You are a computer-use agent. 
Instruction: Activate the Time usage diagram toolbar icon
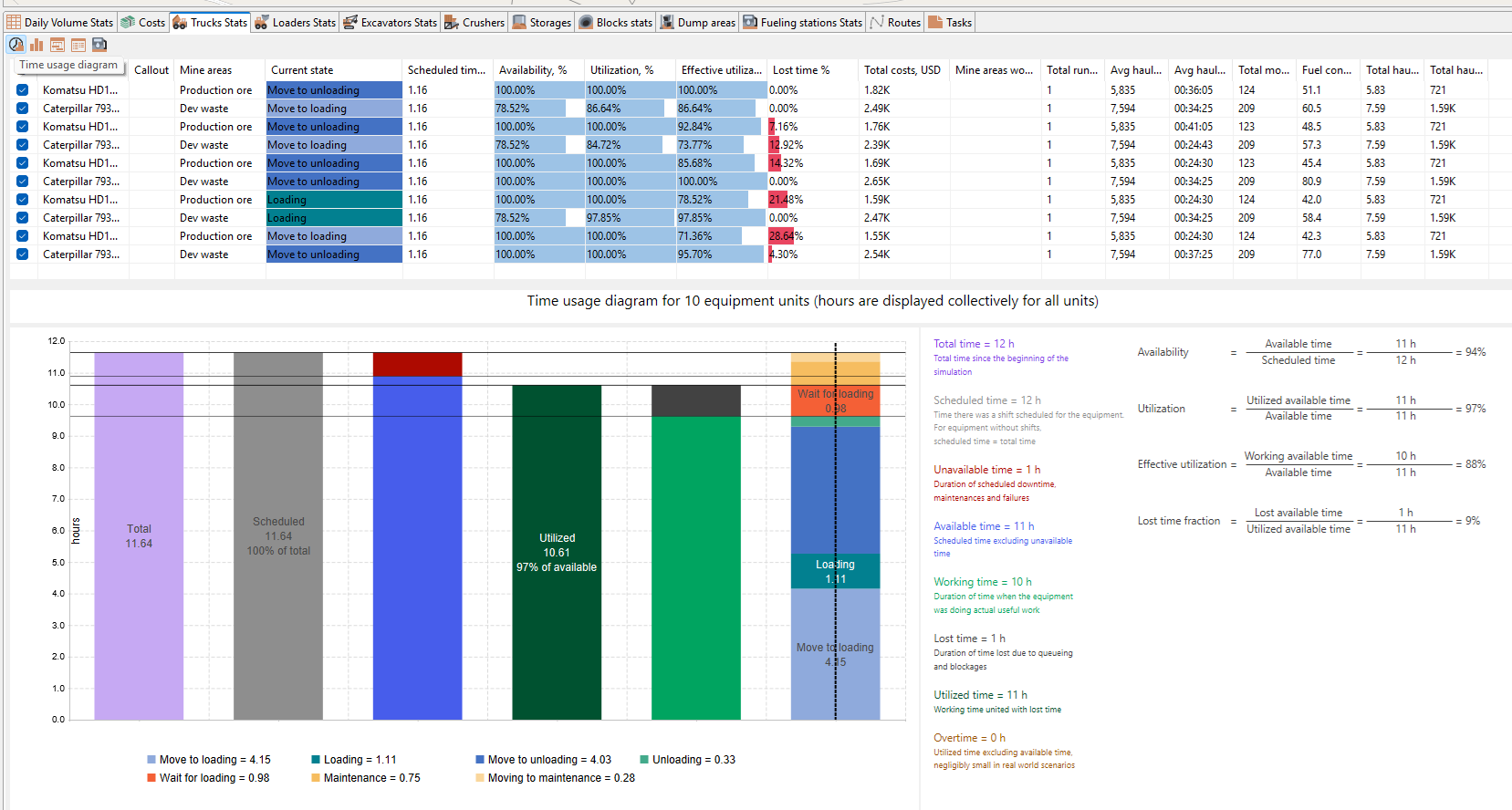(16, 45)
